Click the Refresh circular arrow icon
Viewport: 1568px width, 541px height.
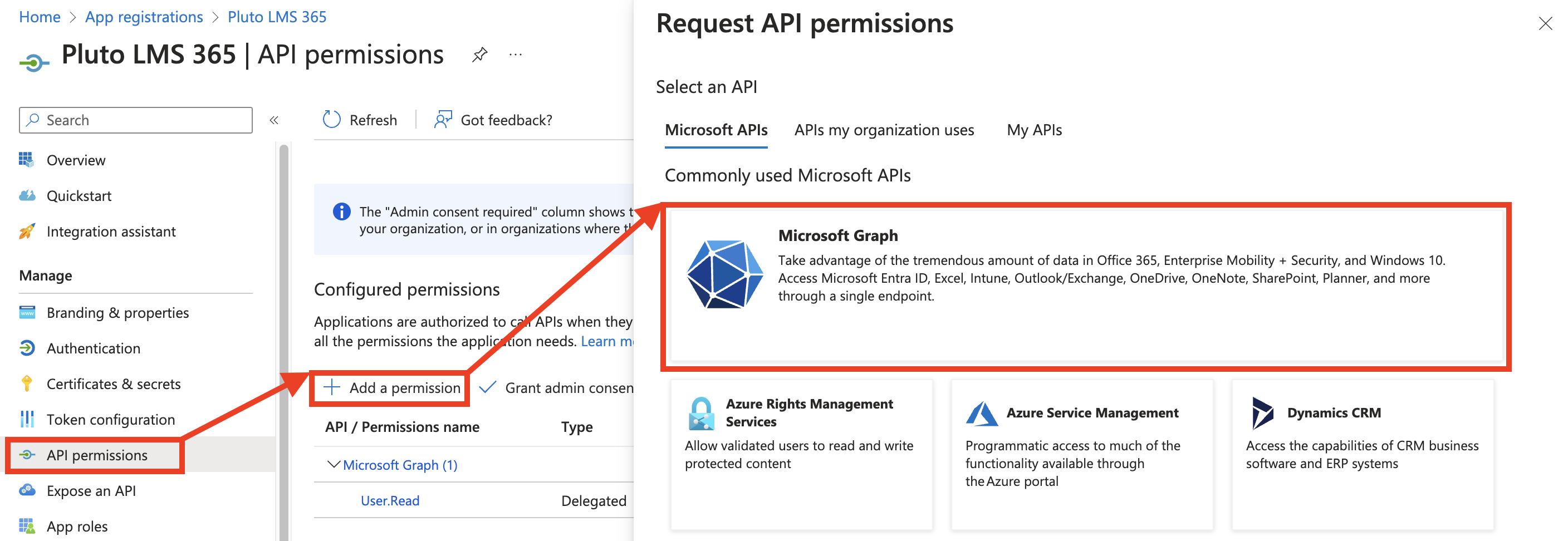pyautogui.click(x=331, y=119)
